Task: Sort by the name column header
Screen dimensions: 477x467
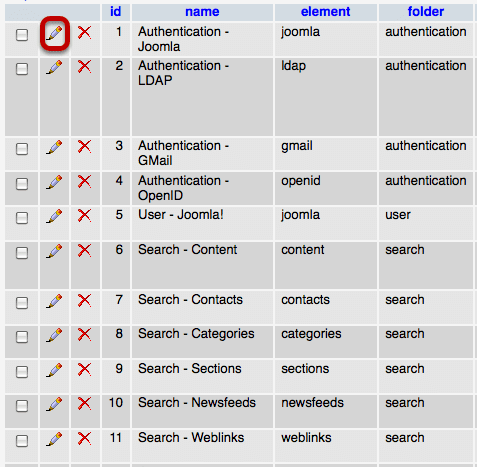Action: point(202,12)
